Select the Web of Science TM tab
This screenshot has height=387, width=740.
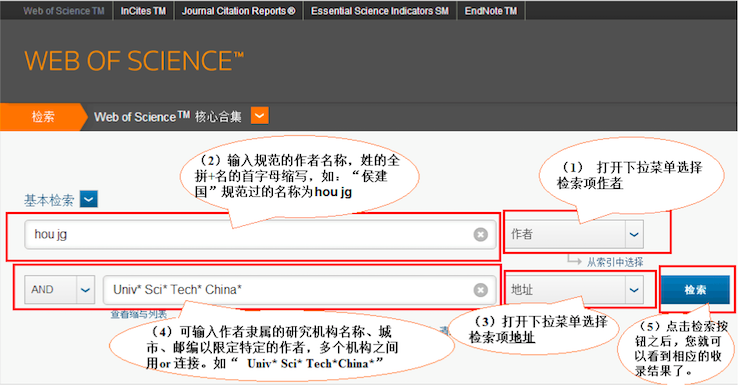click(64, 11)
